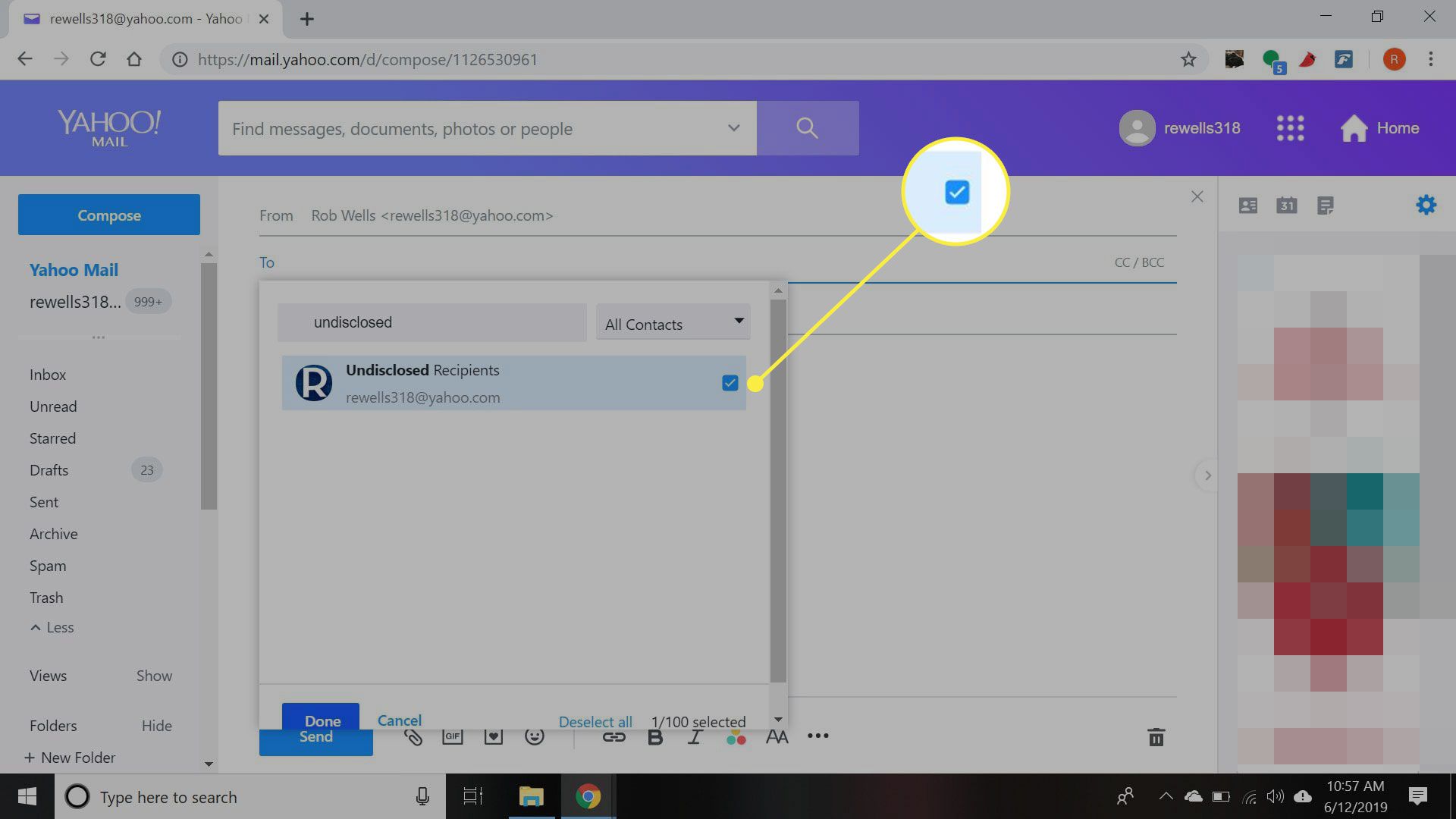1456x819 pixels.
Task: Open the Starred folder
Action: (x=52, y=438)
